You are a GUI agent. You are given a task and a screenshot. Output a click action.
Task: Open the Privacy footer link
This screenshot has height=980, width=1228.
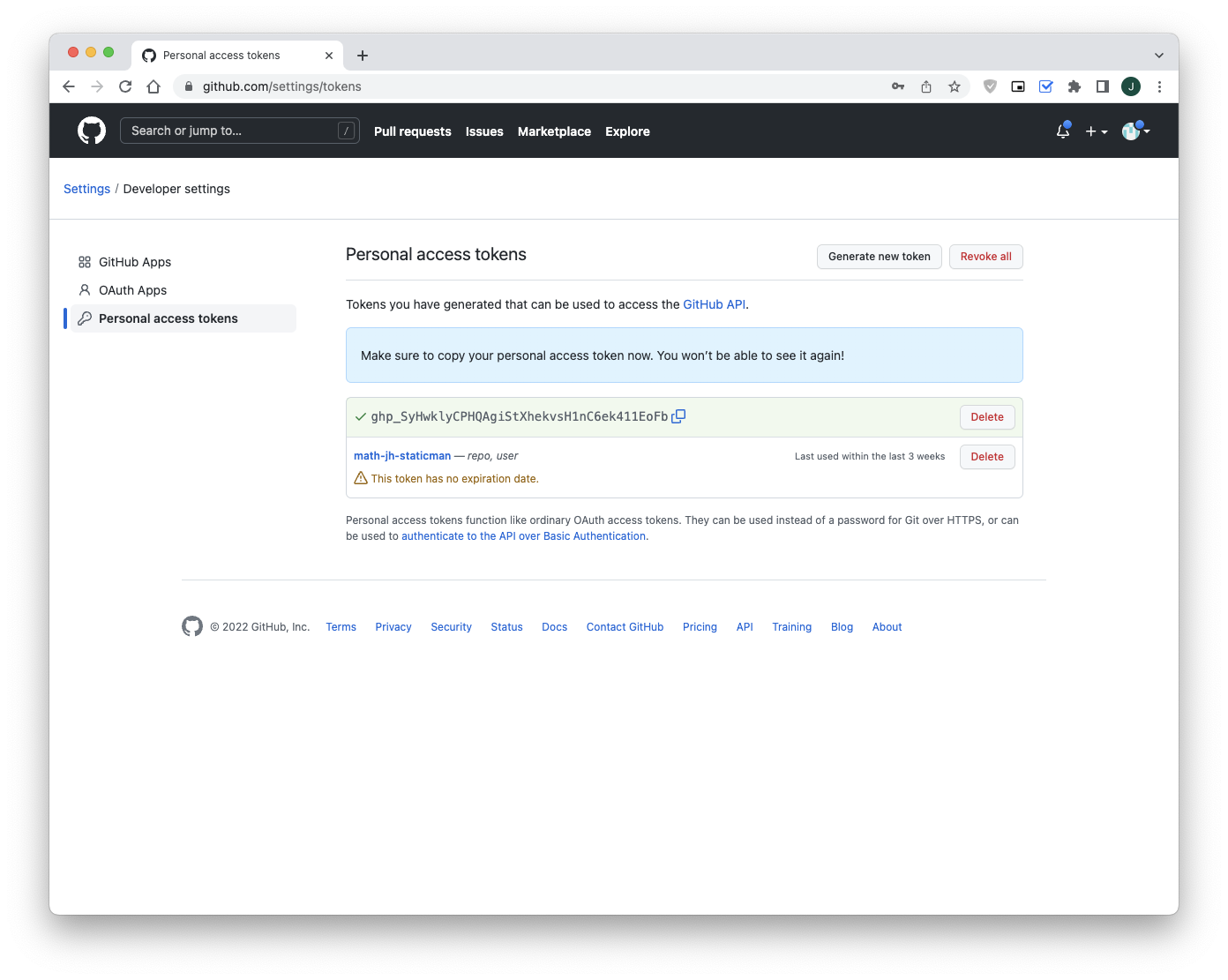(x=393, y=627)
